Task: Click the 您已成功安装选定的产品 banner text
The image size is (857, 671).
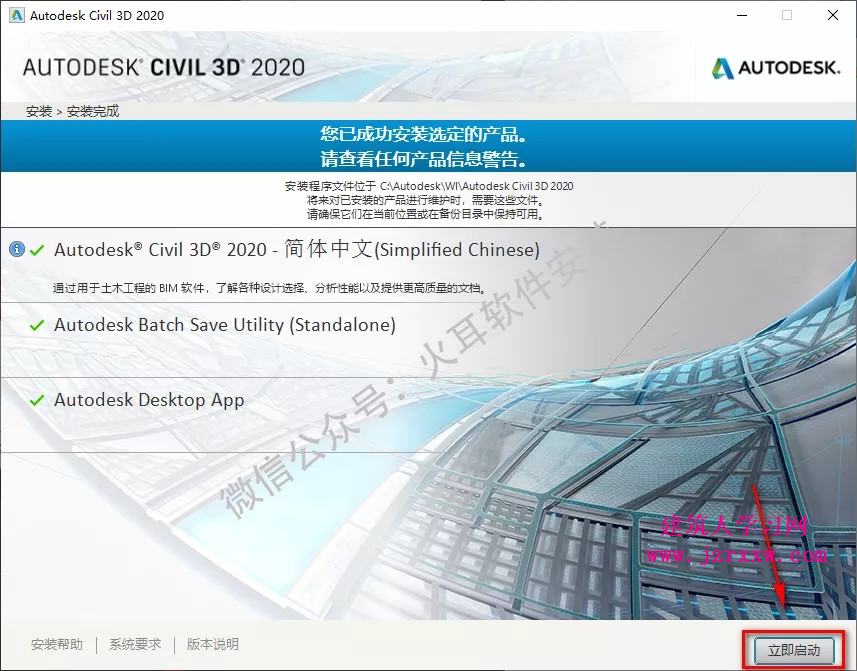Action: [424, 134]
